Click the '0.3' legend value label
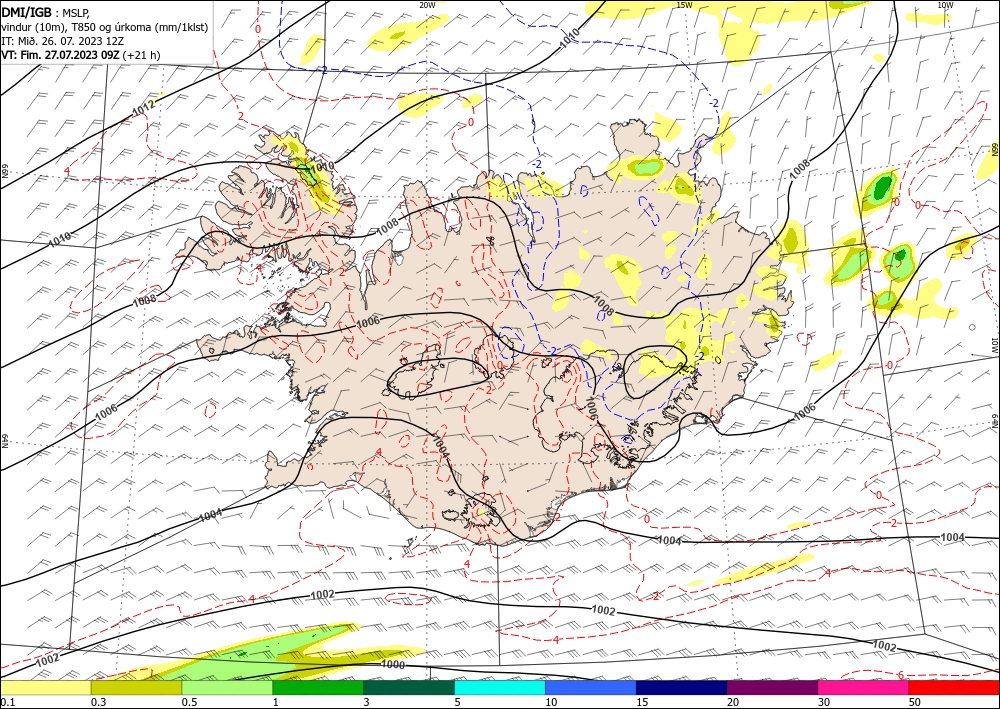 98,702
